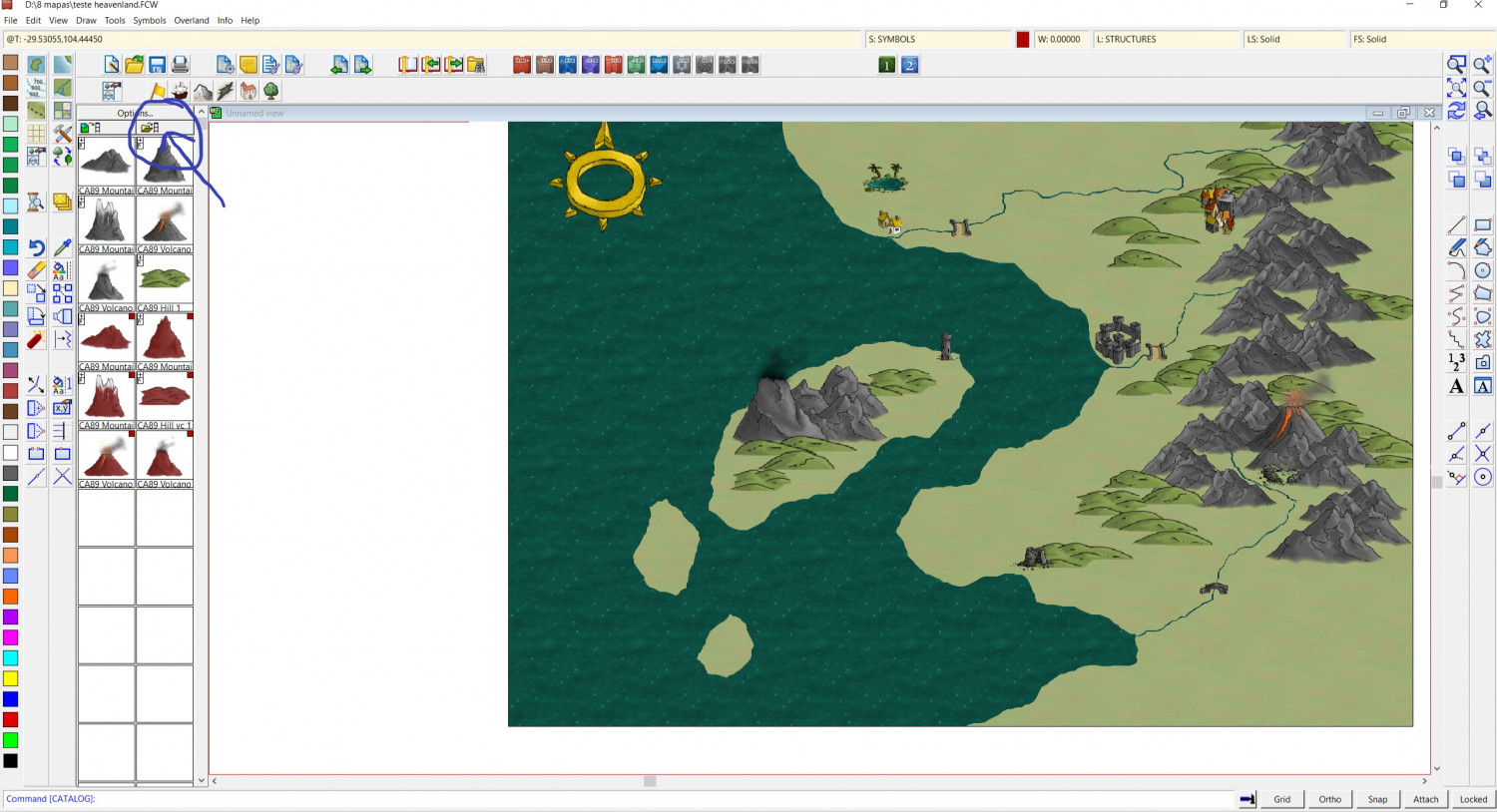Toggle Ortho mode in status bar

1329,799
